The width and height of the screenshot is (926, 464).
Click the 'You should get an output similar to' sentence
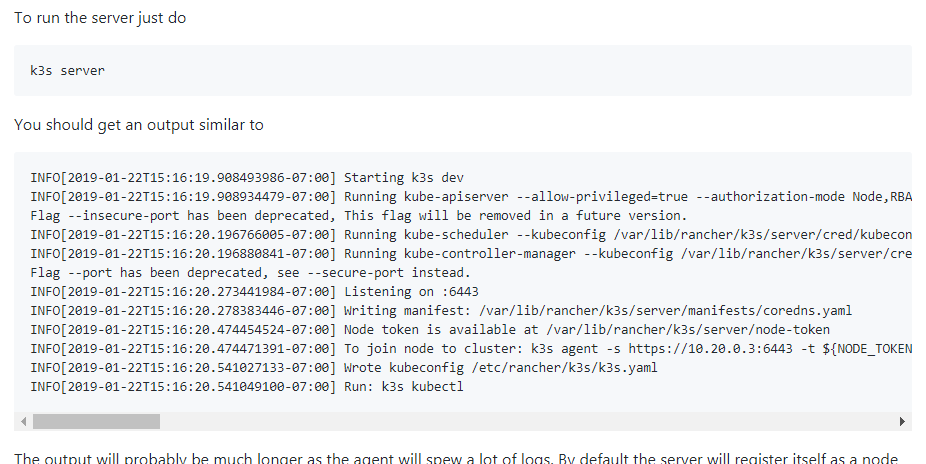pos(139,125)
